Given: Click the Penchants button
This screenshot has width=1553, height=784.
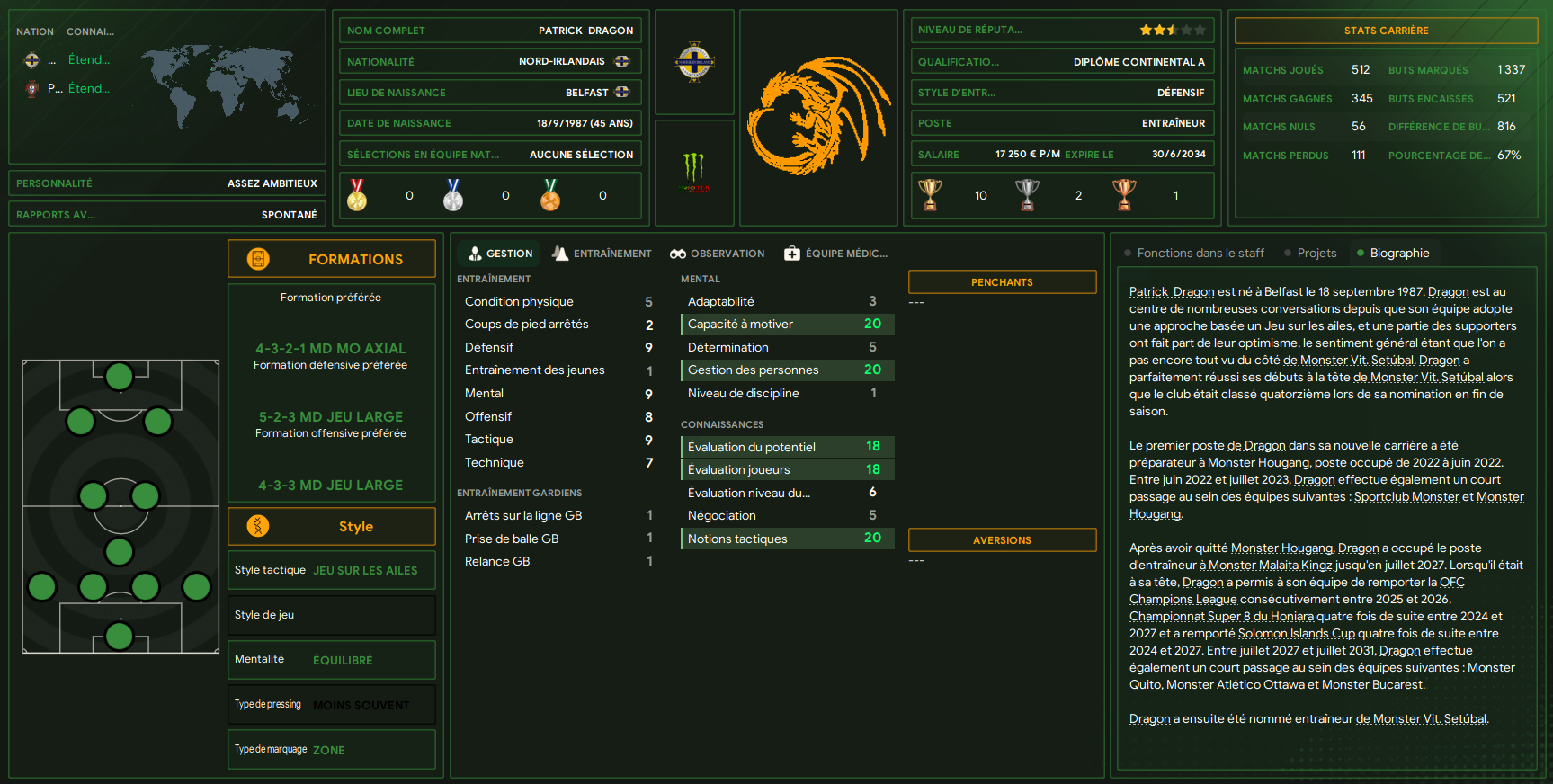Looking at the screenshot, I should pyautogui.click(x=1002, y=282).
